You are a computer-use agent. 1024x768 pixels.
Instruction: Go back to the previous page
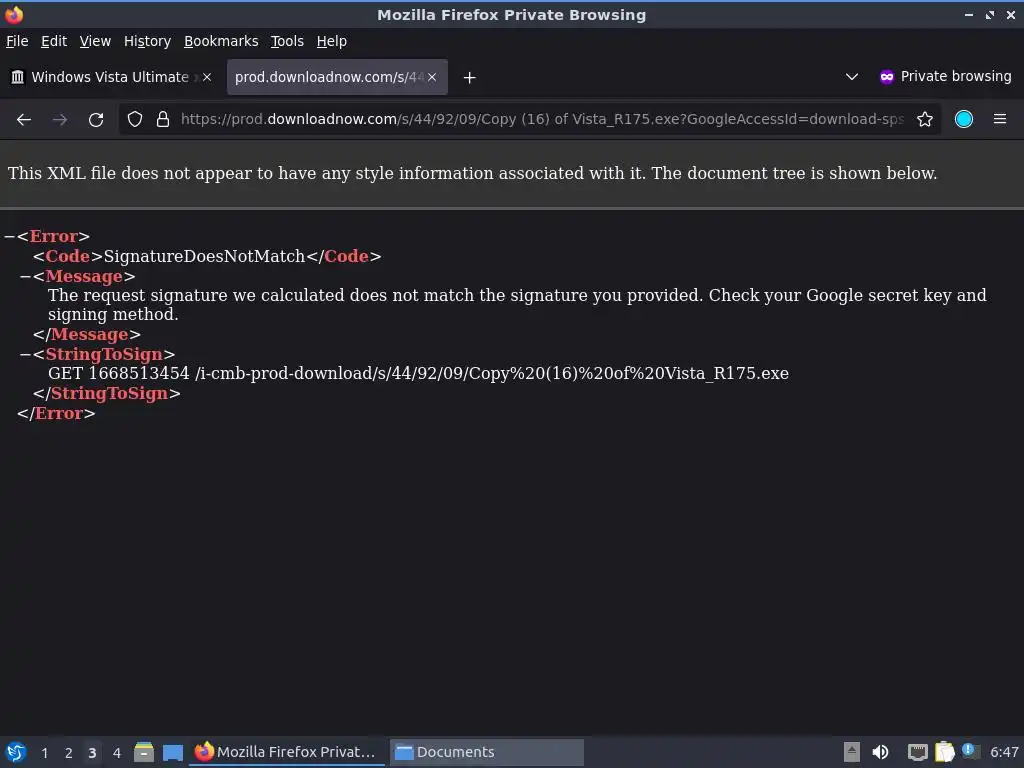pyautogui.click(x=24, y=120)
